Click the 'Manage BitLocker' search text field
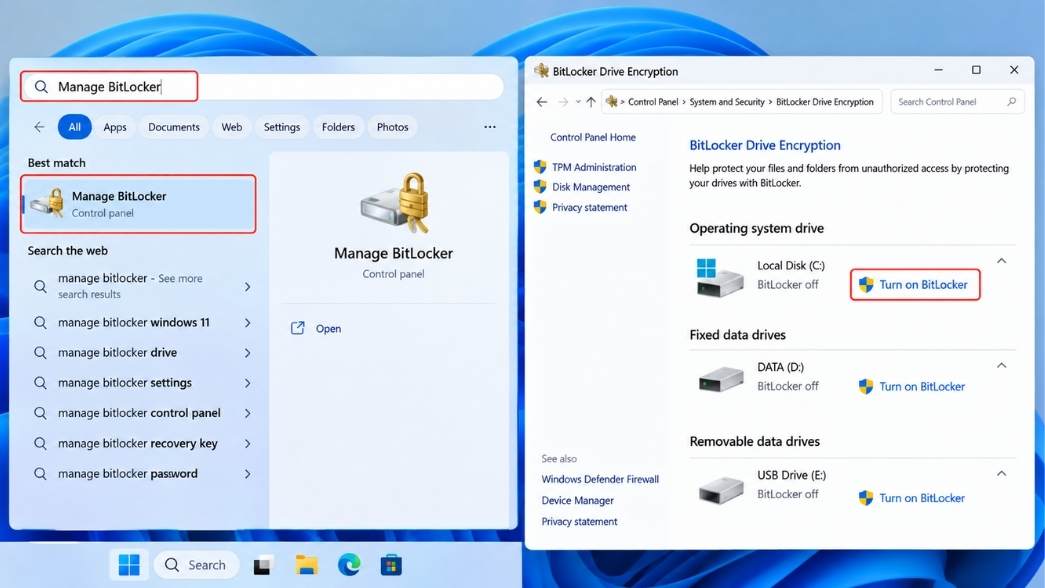The height and width of the screenshot is (588, 1045). pyautogui.click(x=263, y=87)
